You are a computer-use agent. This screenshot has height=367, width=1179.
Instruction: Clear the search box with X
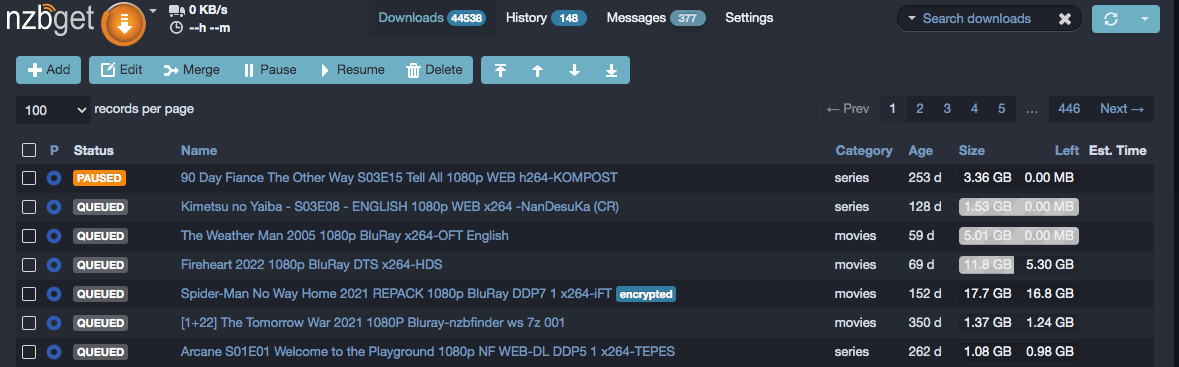pyautogui.click(x=1065, y=20)
